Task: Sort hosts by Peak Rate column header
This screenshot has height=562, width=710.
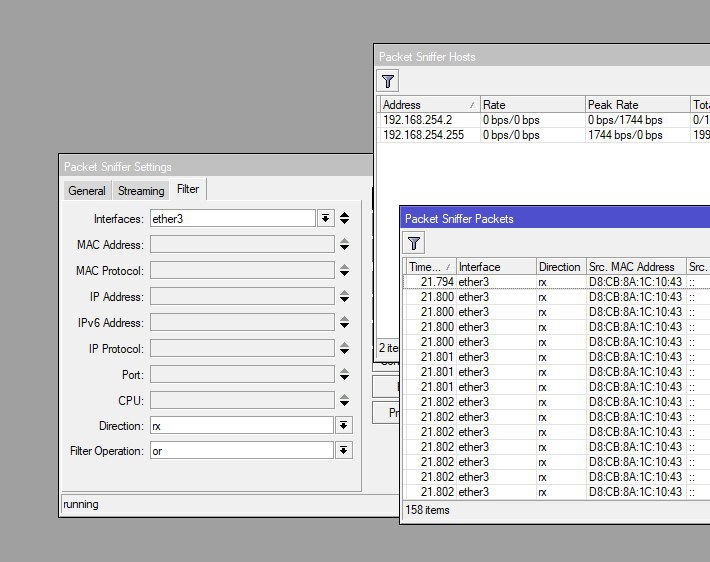Action: click(637, 105)
